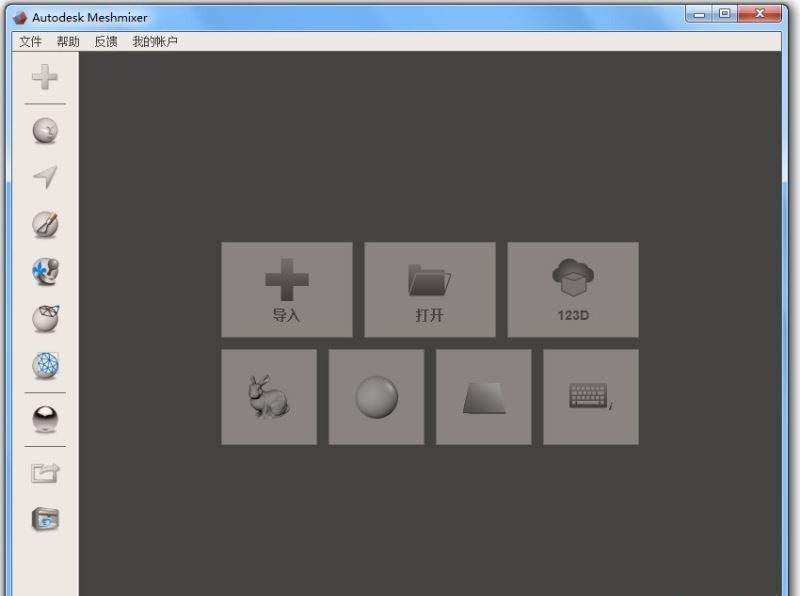Open the keyboard shortcuts tile
Image resolution: width=800 pixels, height=596 pixels.
[591, 397]
